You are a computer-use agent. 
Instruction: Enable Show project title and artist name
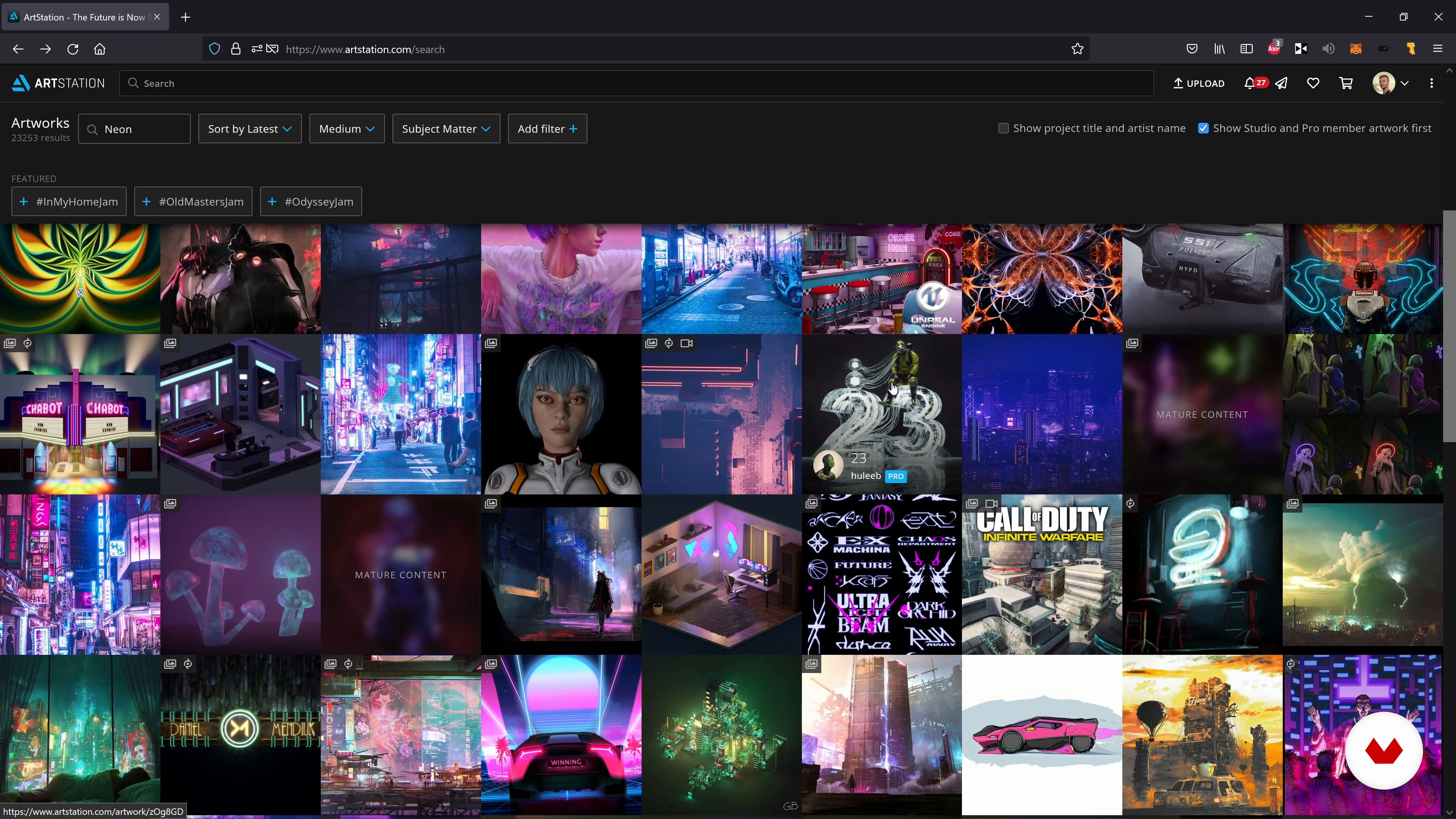(x=1003, y=128)
